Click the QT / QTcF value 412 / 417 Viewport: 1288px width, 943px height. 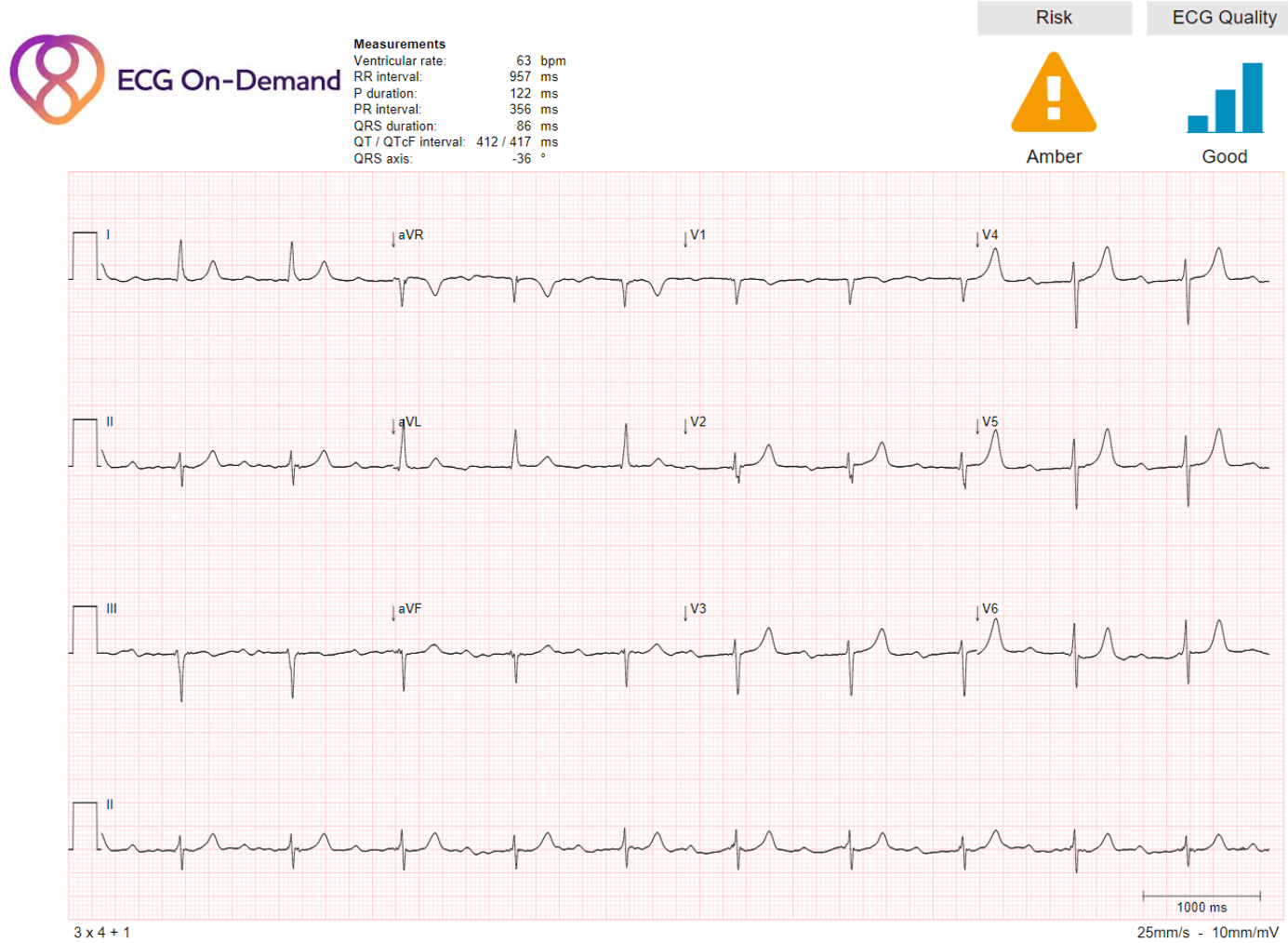[503, 142]
